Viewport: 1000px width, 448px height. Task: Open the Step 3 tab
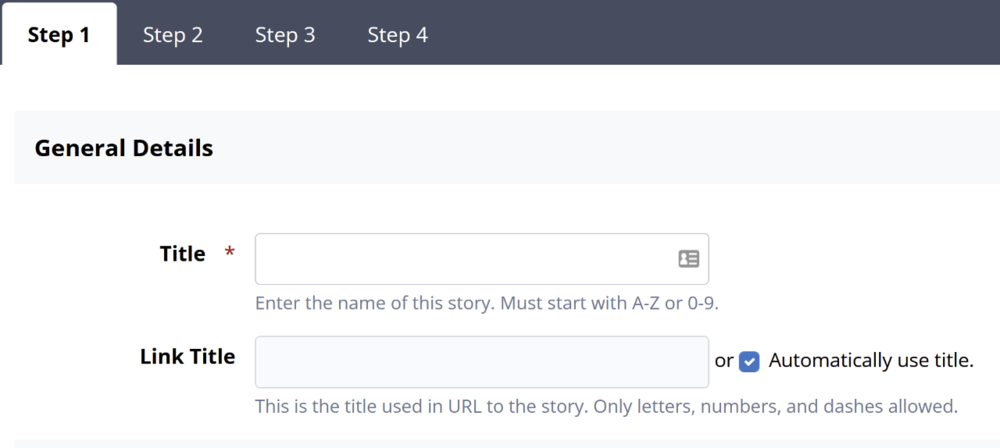(285, 35)
